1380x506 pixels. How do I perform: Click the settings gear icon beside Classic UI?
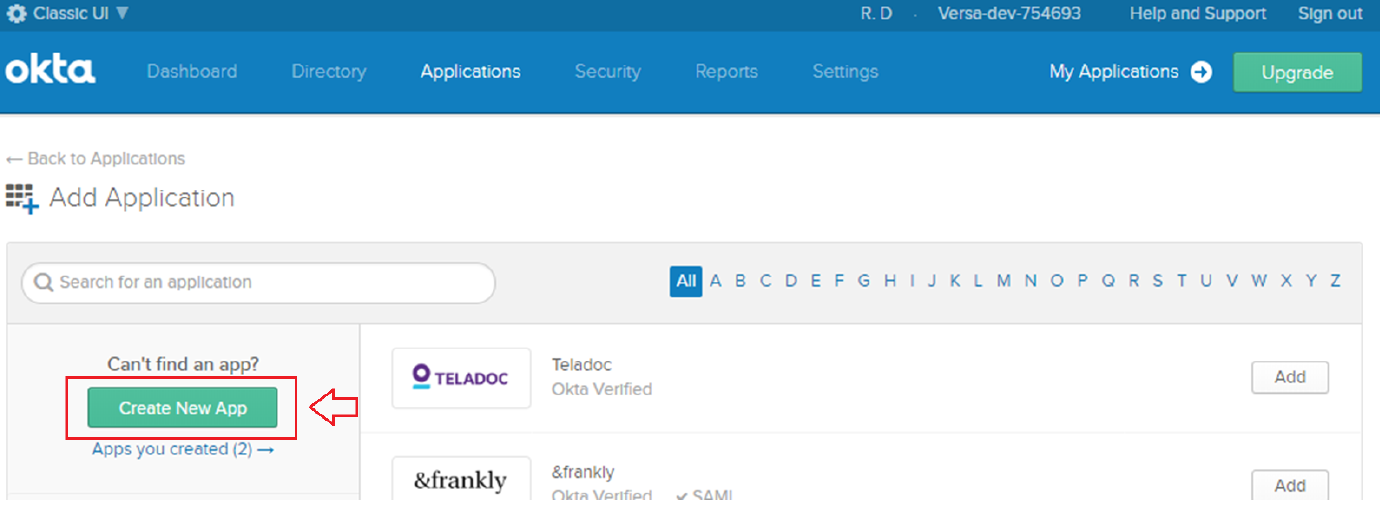coord(17,13)
